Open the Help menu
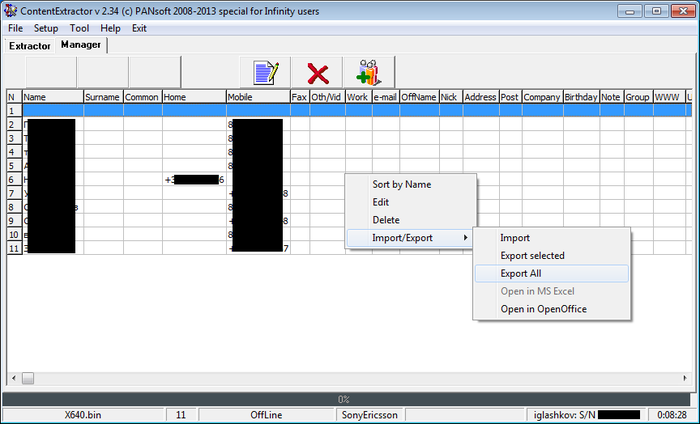This screenshot has height=424, width=700. [x=110, y=28]
